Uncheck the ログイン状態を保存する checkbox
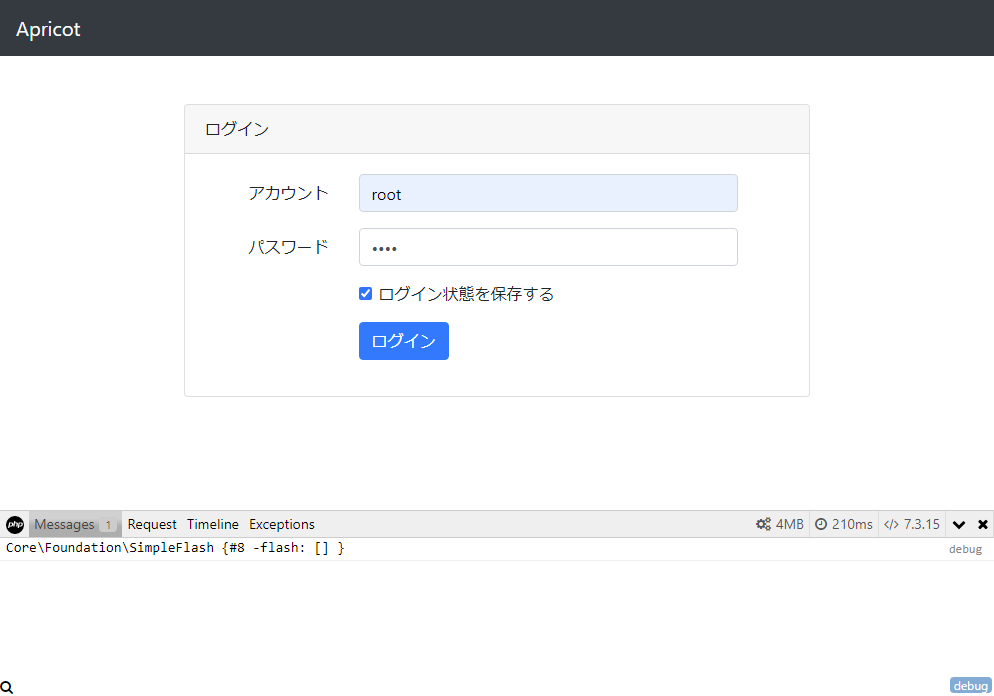The image size is (994, 696). [366, 294]
